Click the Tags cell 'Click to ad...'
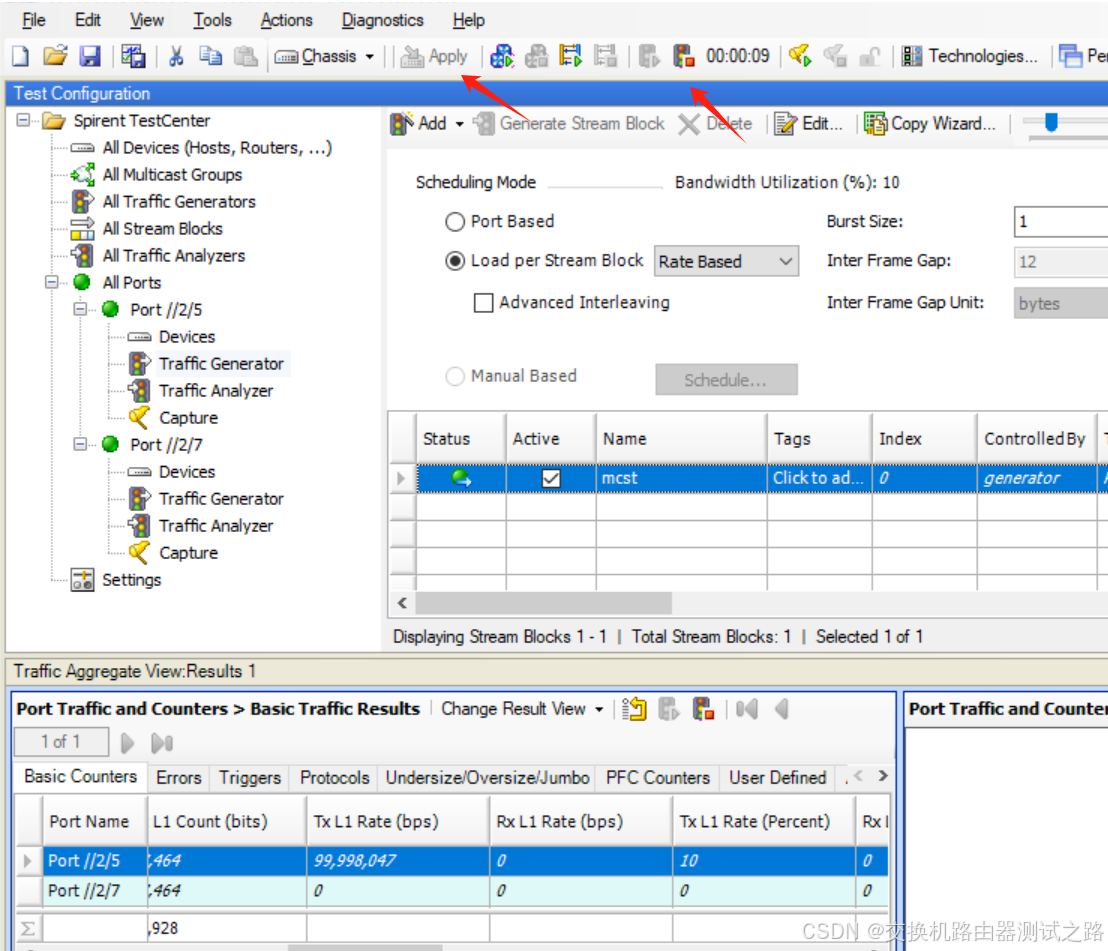 point(819,478)
